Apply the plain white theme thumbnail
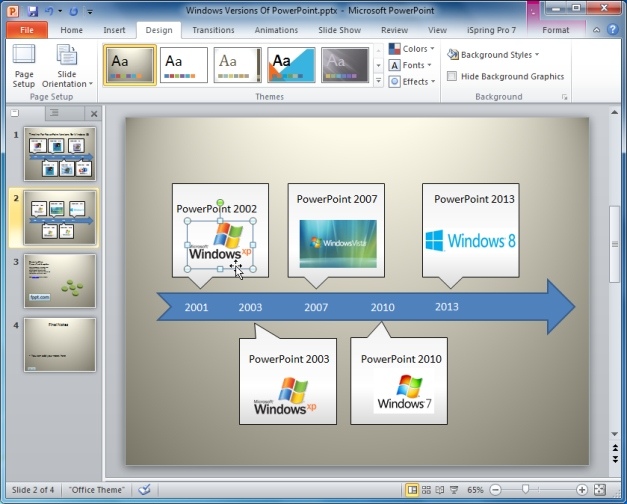The width and height of the screenshot is (627, 504). coord(184,65)
